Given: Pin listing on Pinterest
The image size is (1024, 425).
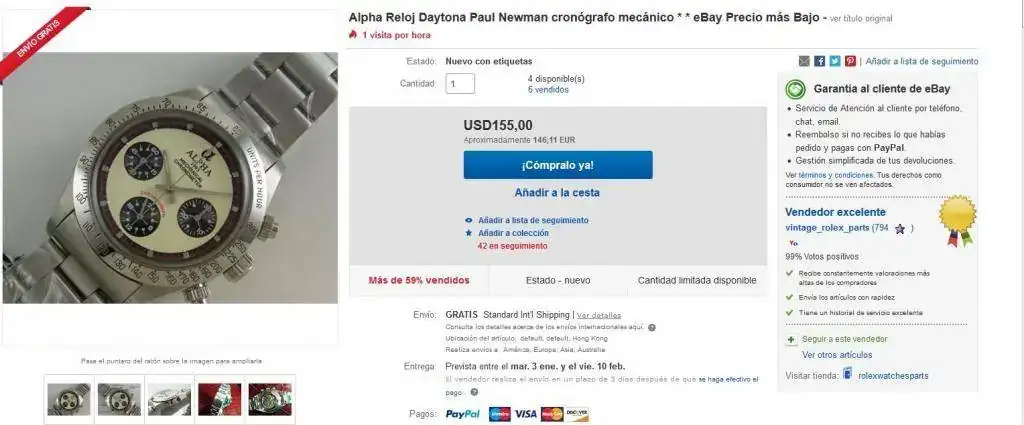Looking at the screenshot, I should [x=849, y=61].
